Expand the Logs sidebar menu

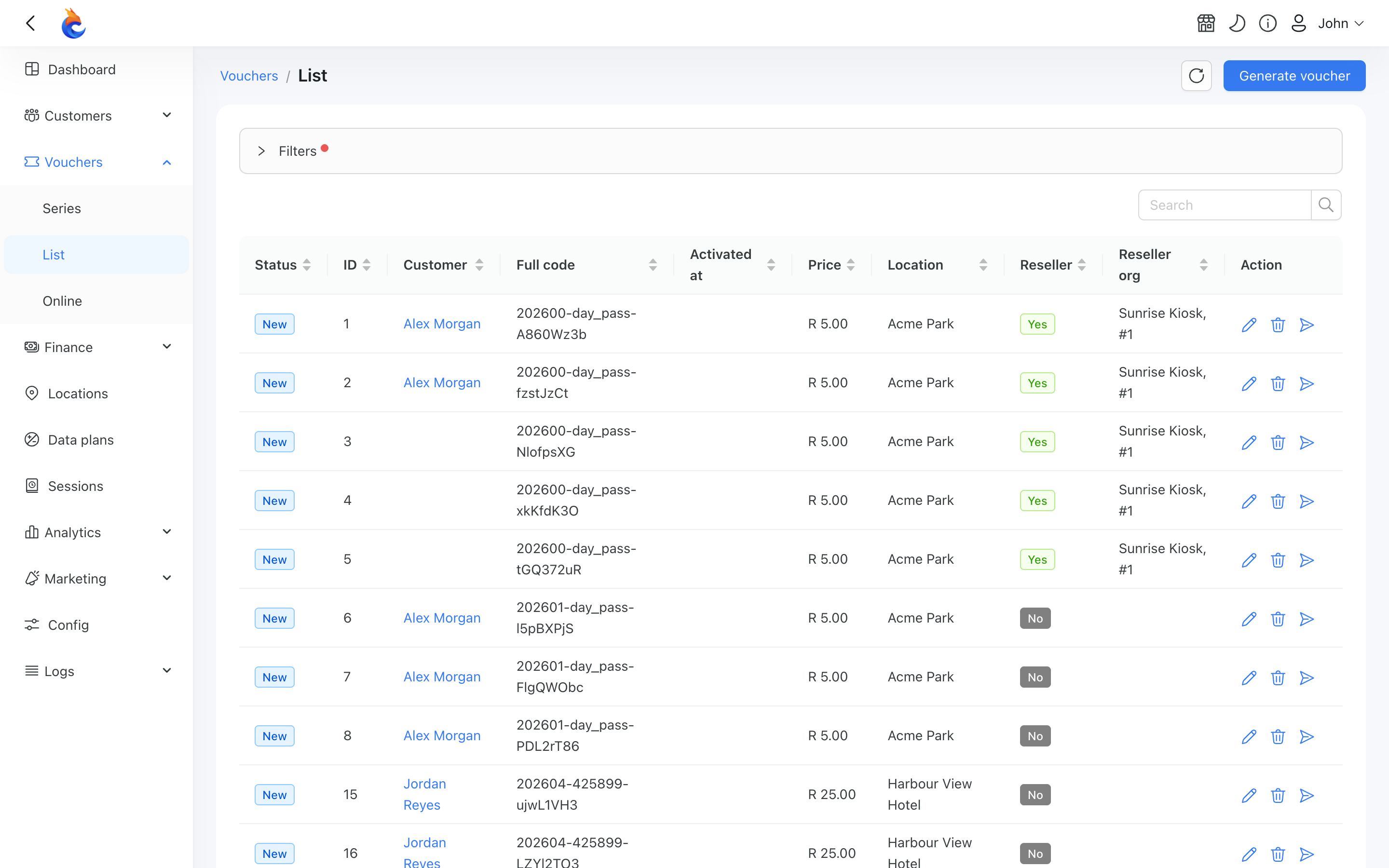(96, 670)
